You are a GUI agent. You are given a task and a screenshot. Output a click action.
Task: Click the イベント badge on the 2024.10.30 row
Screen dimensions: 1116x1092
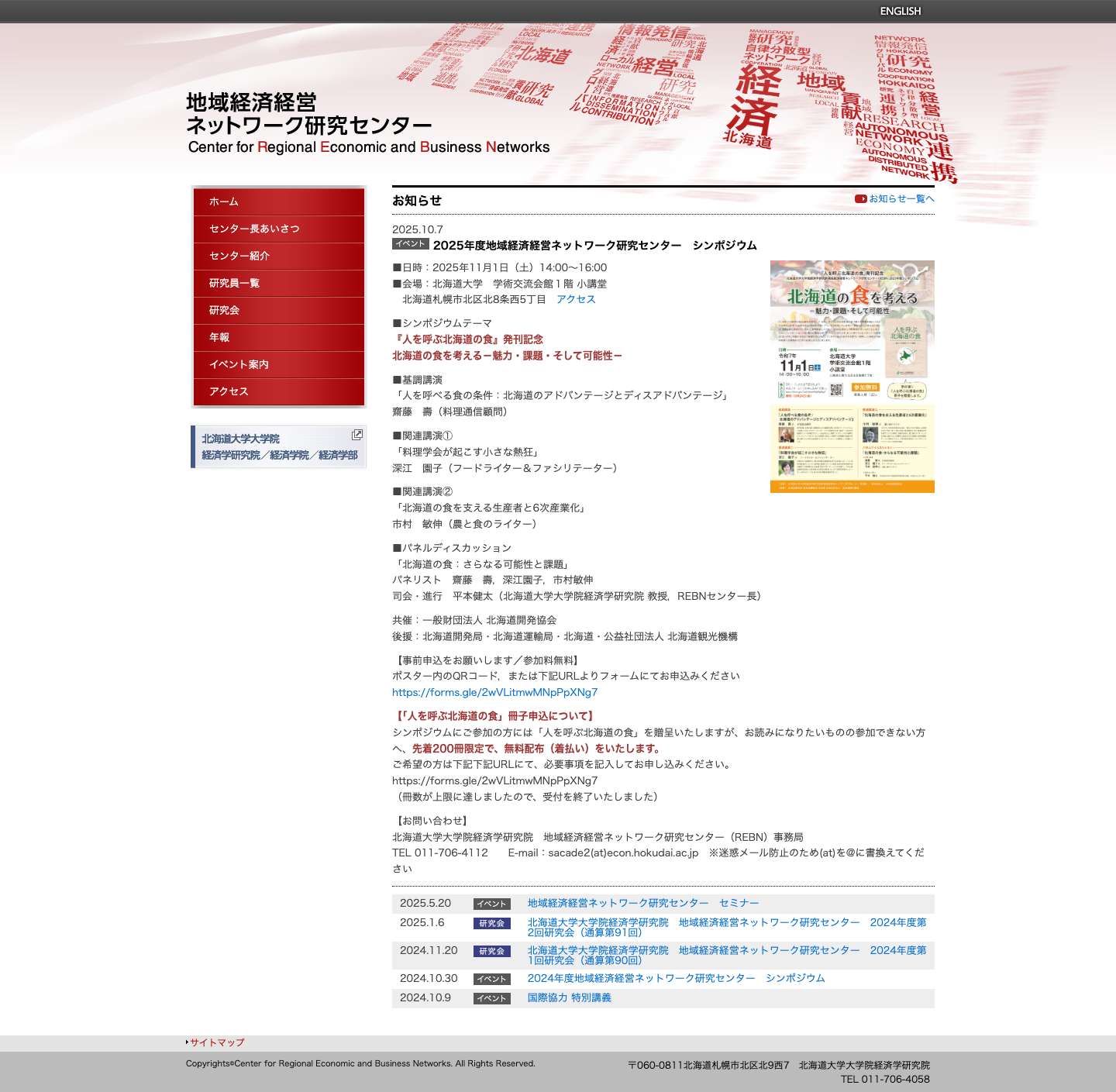[x=491, y=978]
